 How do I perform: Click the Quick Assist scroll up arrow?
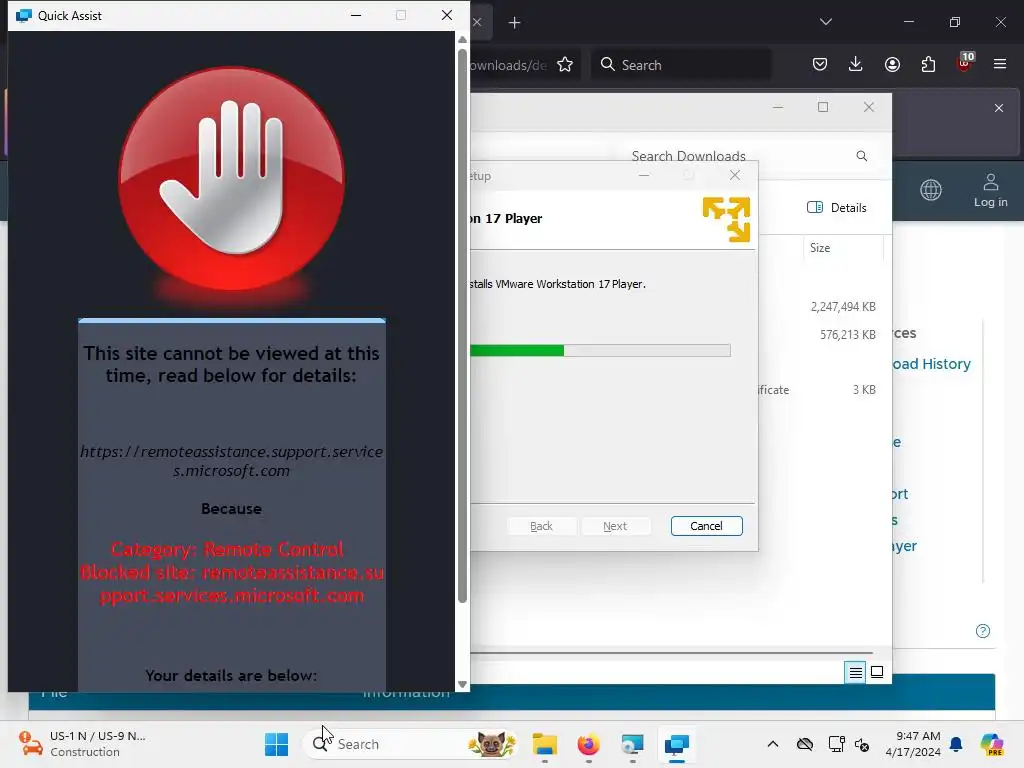[x=462, y=40]
